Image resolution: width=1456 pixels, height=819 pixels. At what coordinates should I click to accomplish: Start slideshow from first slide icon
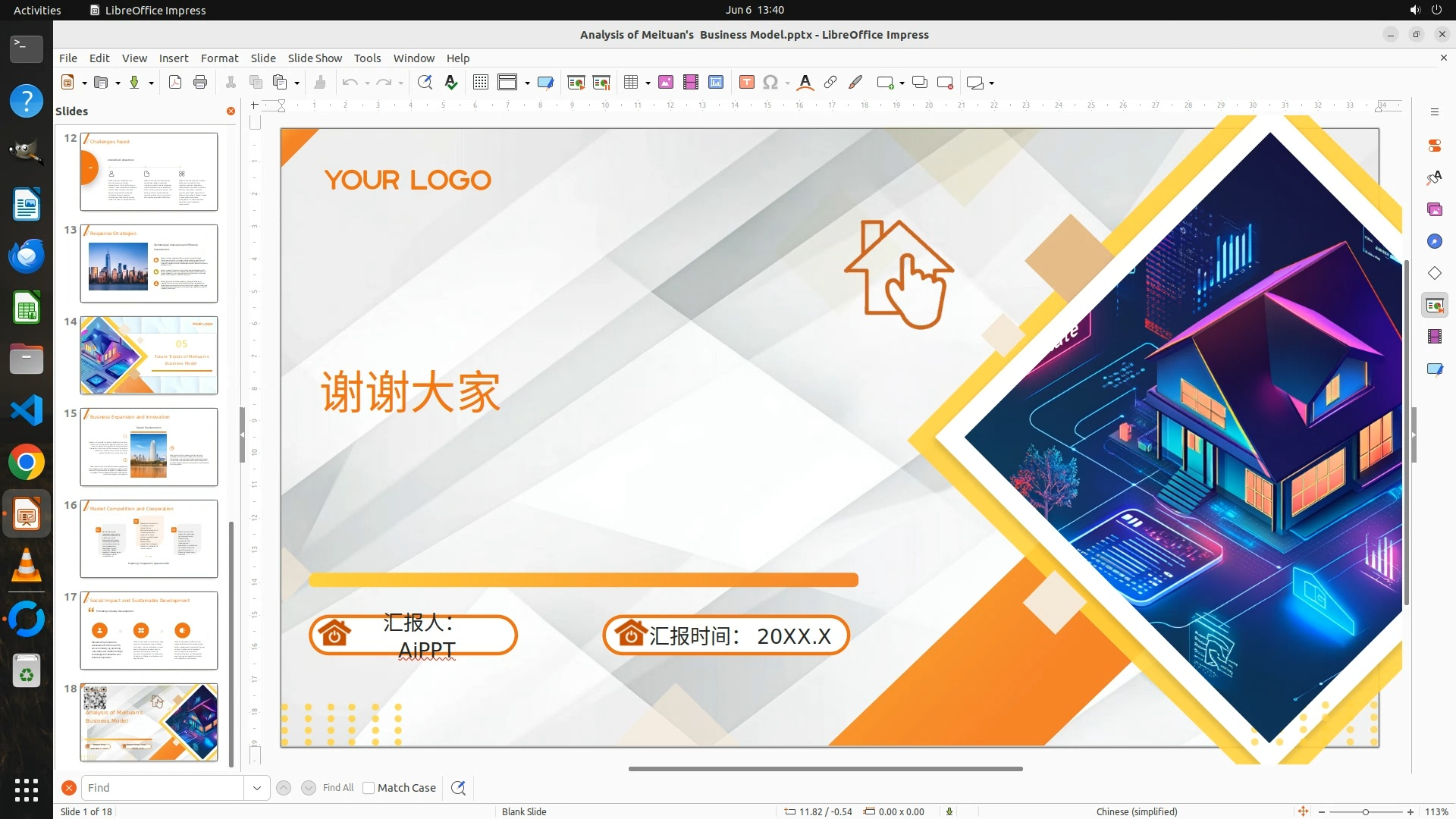576,83
